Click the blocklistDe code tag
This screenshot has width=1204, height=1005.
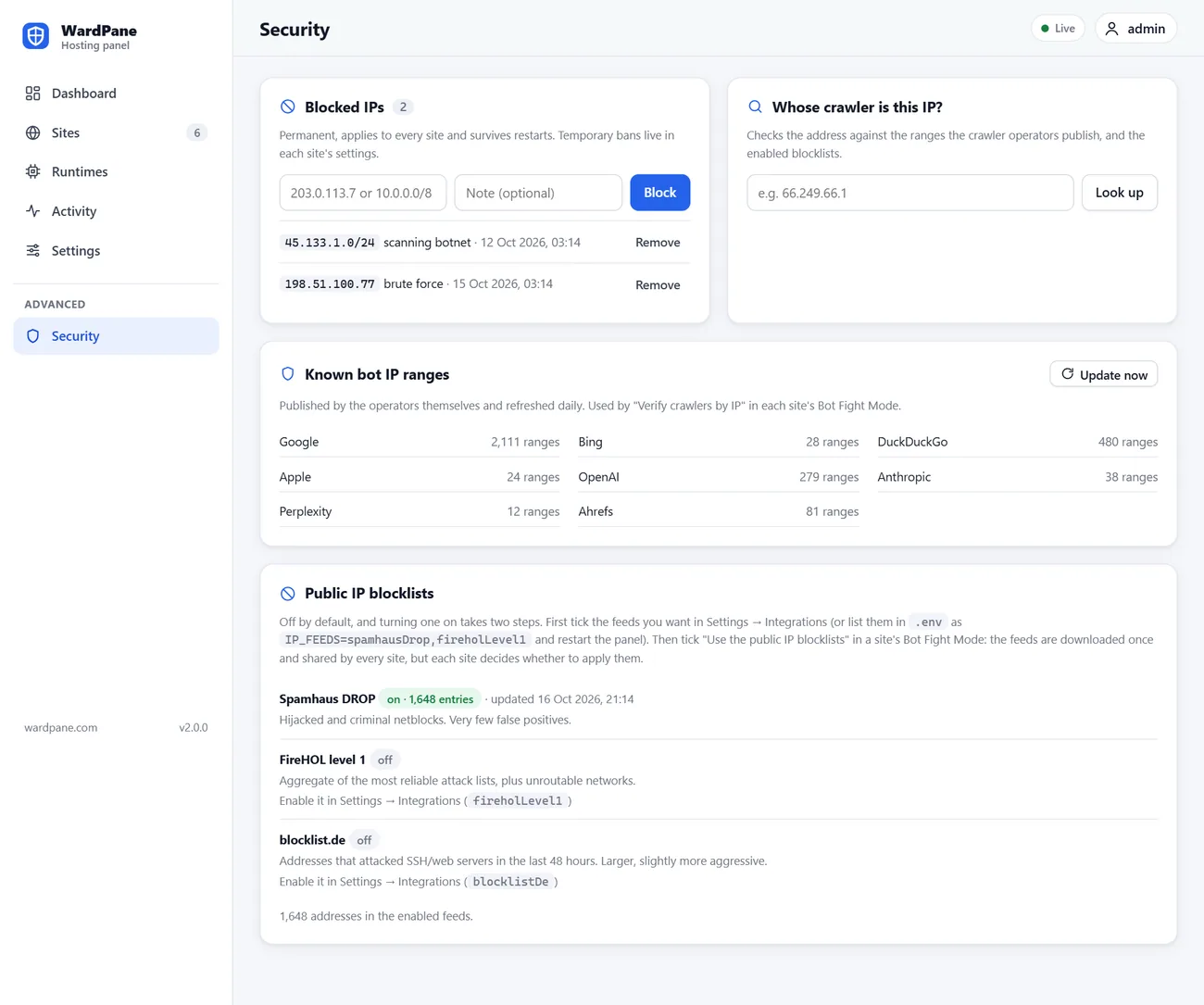pyautogui.click(x=511, y=882)
